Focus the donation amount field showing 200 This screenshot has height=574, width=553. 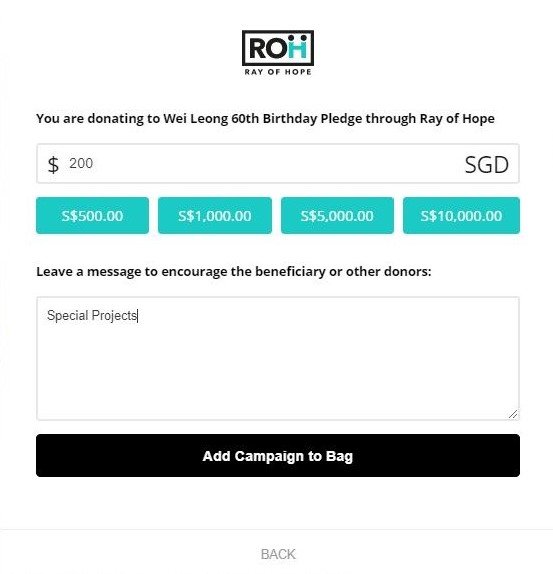278,163
